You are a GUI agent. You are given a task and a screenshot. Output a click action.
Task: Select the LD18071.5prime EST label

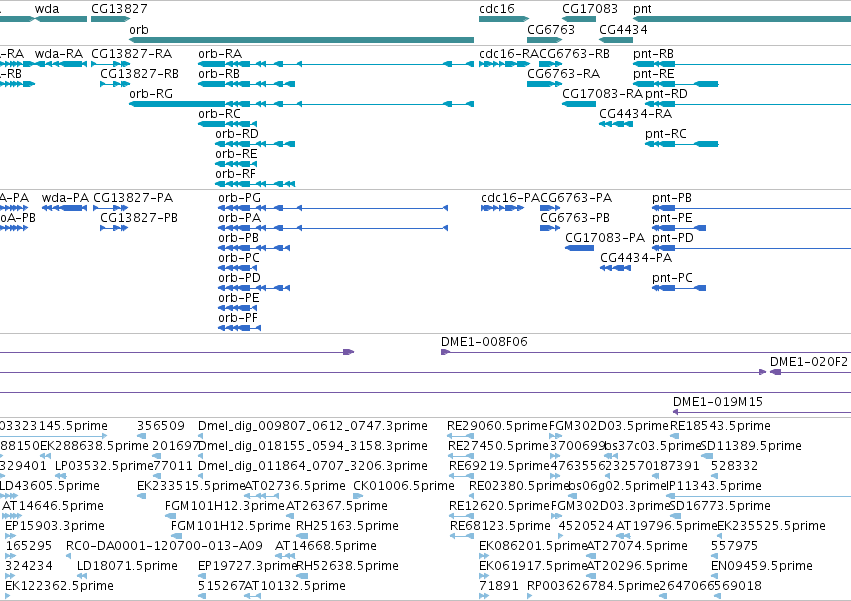point(127,566)
